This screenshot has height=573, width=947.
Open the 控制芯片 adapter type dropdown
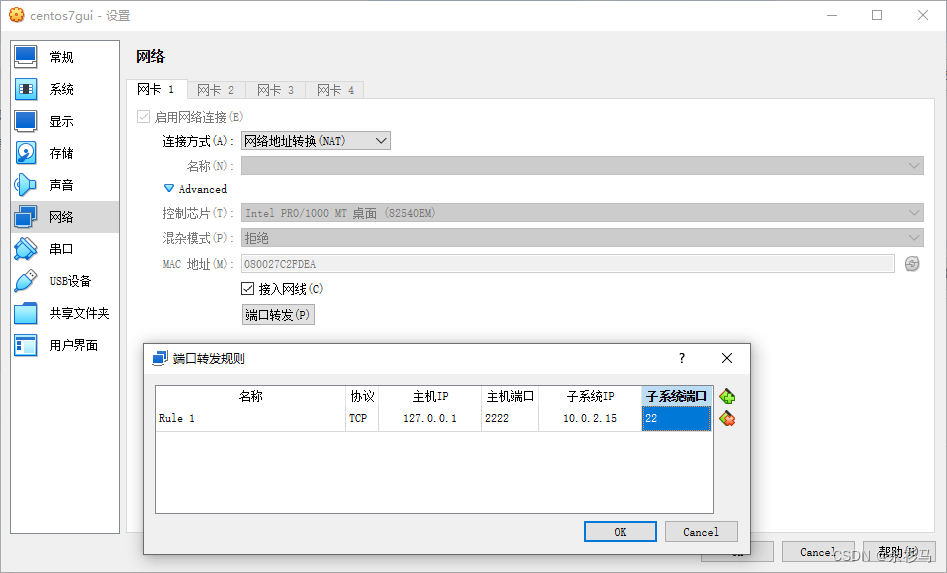[581, 213]
